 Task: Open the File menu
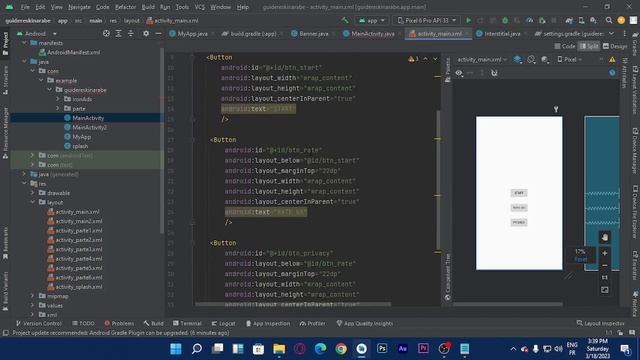[25, 7]
